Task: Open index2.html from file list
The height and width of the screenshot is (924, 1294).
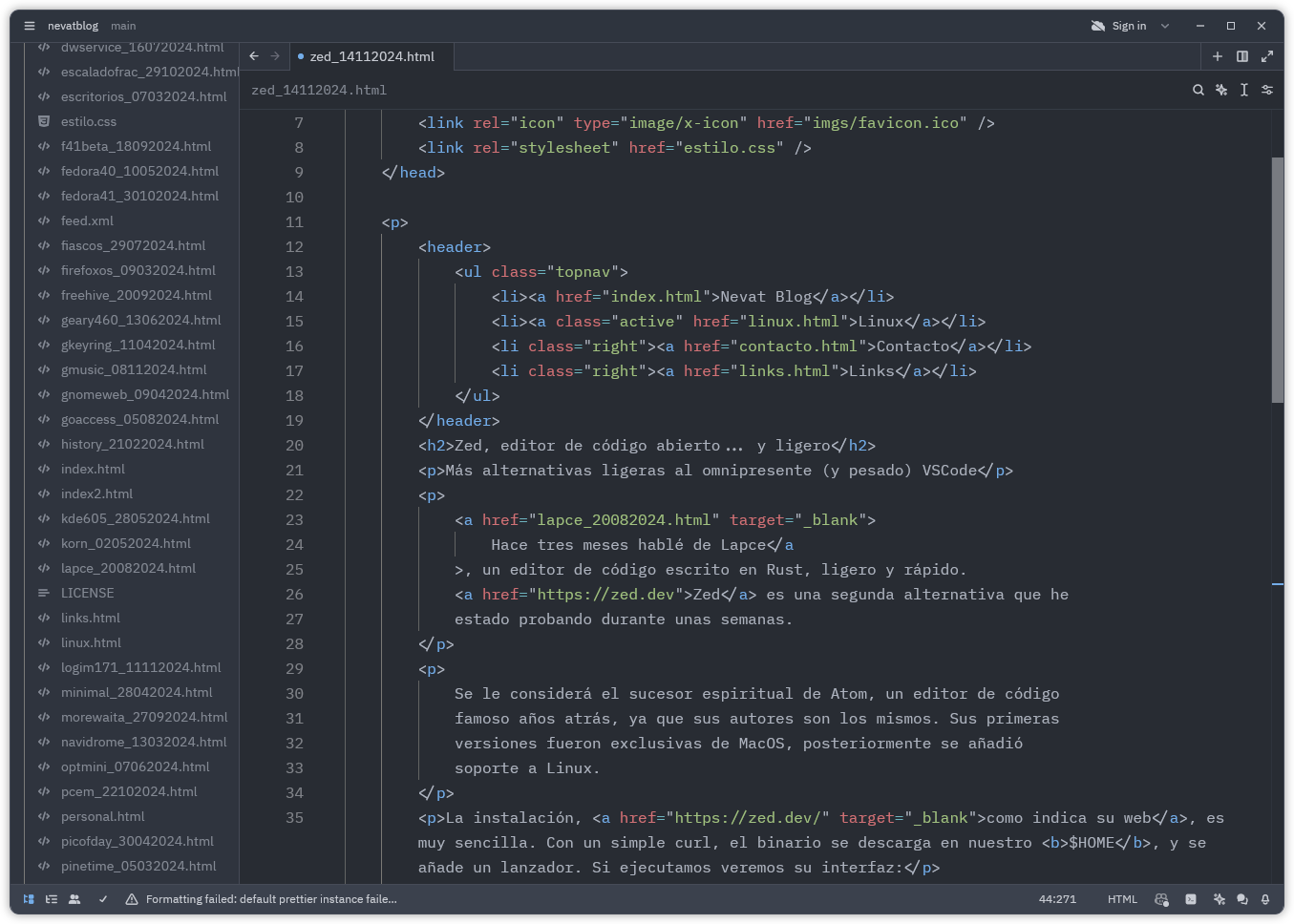Action: point(96,493)
